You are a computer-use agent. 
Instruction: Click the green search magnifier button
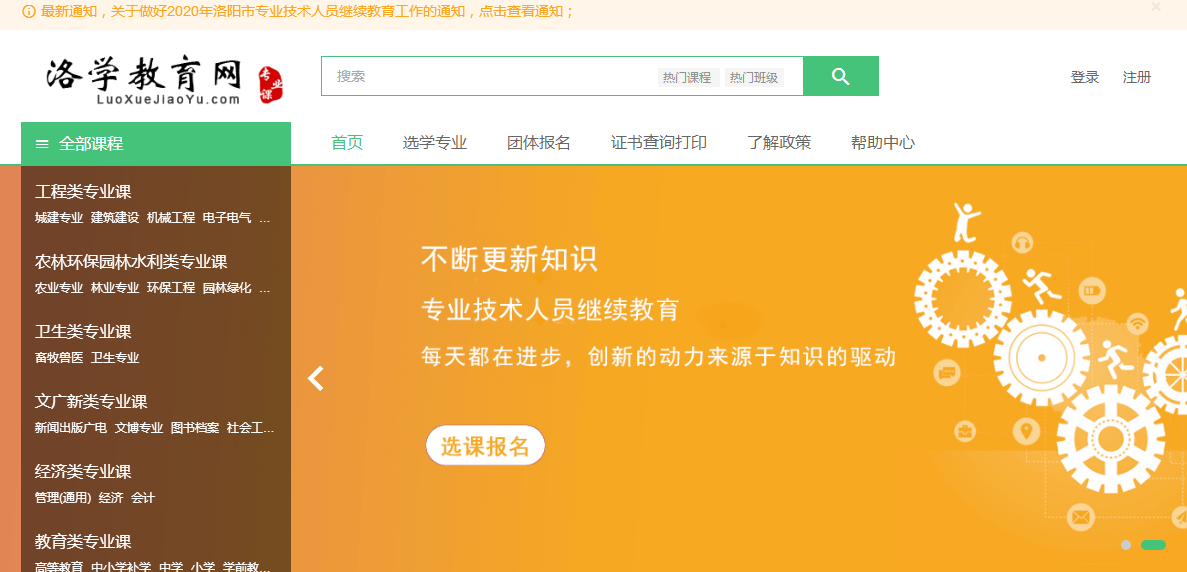(x=840, y=76)
